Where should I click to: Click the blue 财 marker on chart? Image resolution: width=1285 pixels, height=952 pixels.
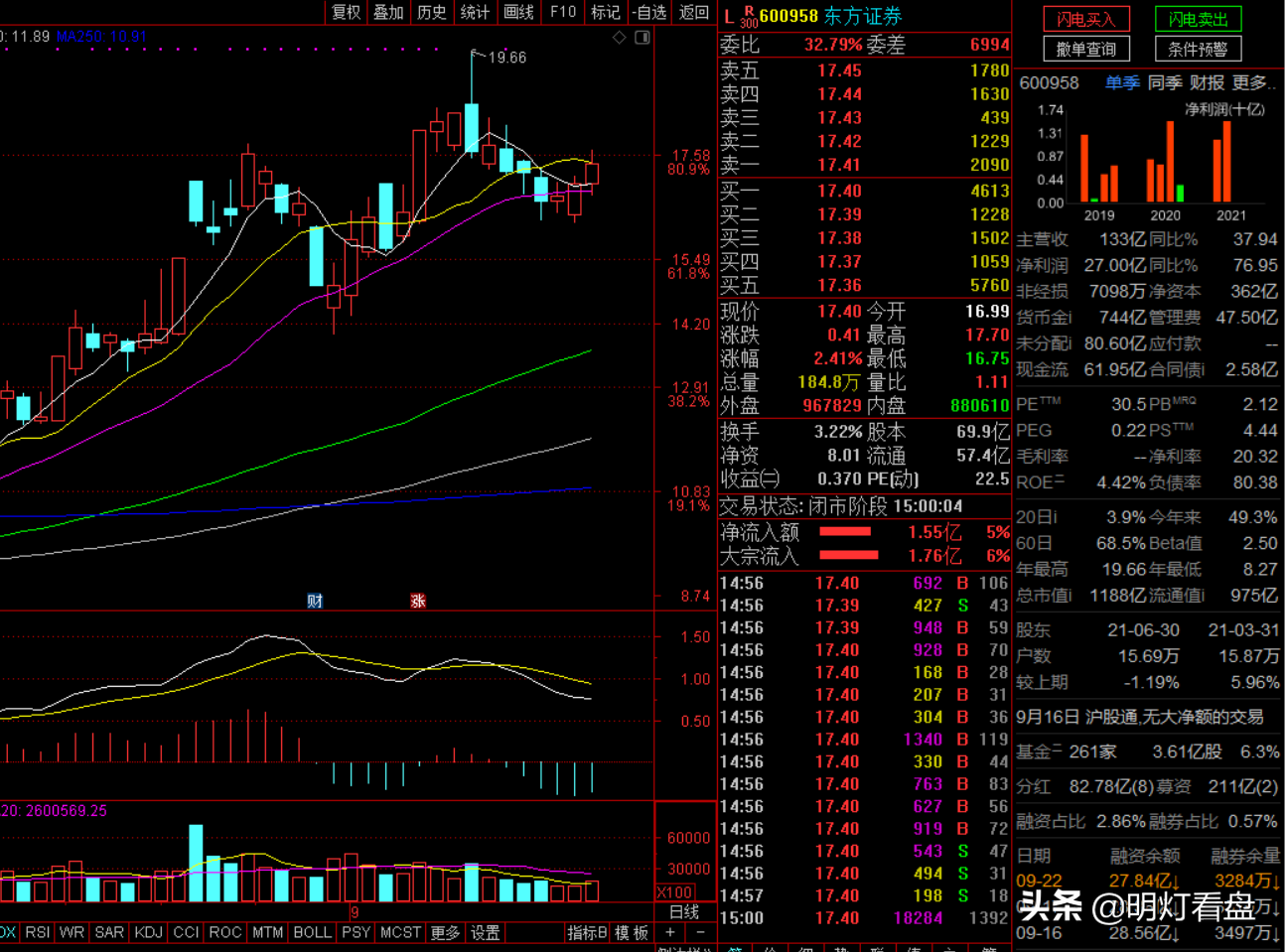(x=315, y=601)
